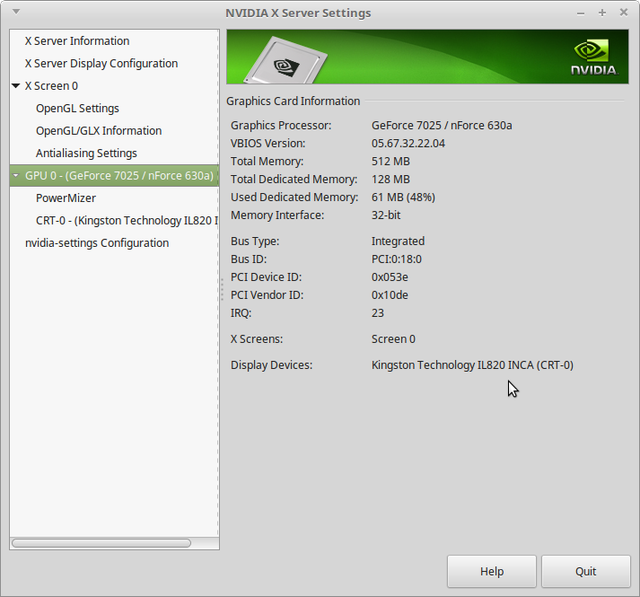Maximize the window with plus button
The image size is (640, 597).
(602, 13)
